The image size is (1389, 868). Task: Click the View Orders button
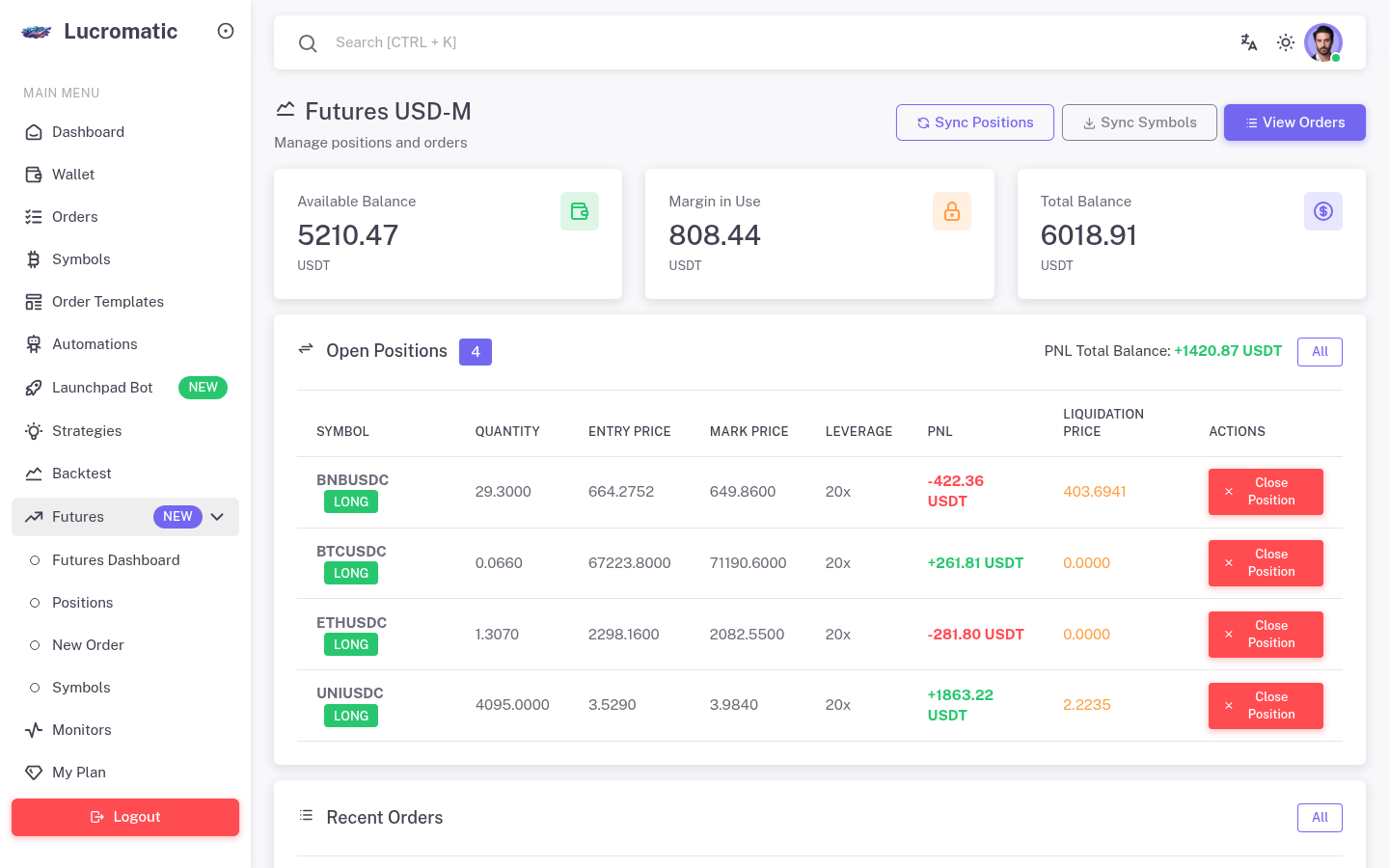[1294, 122]
